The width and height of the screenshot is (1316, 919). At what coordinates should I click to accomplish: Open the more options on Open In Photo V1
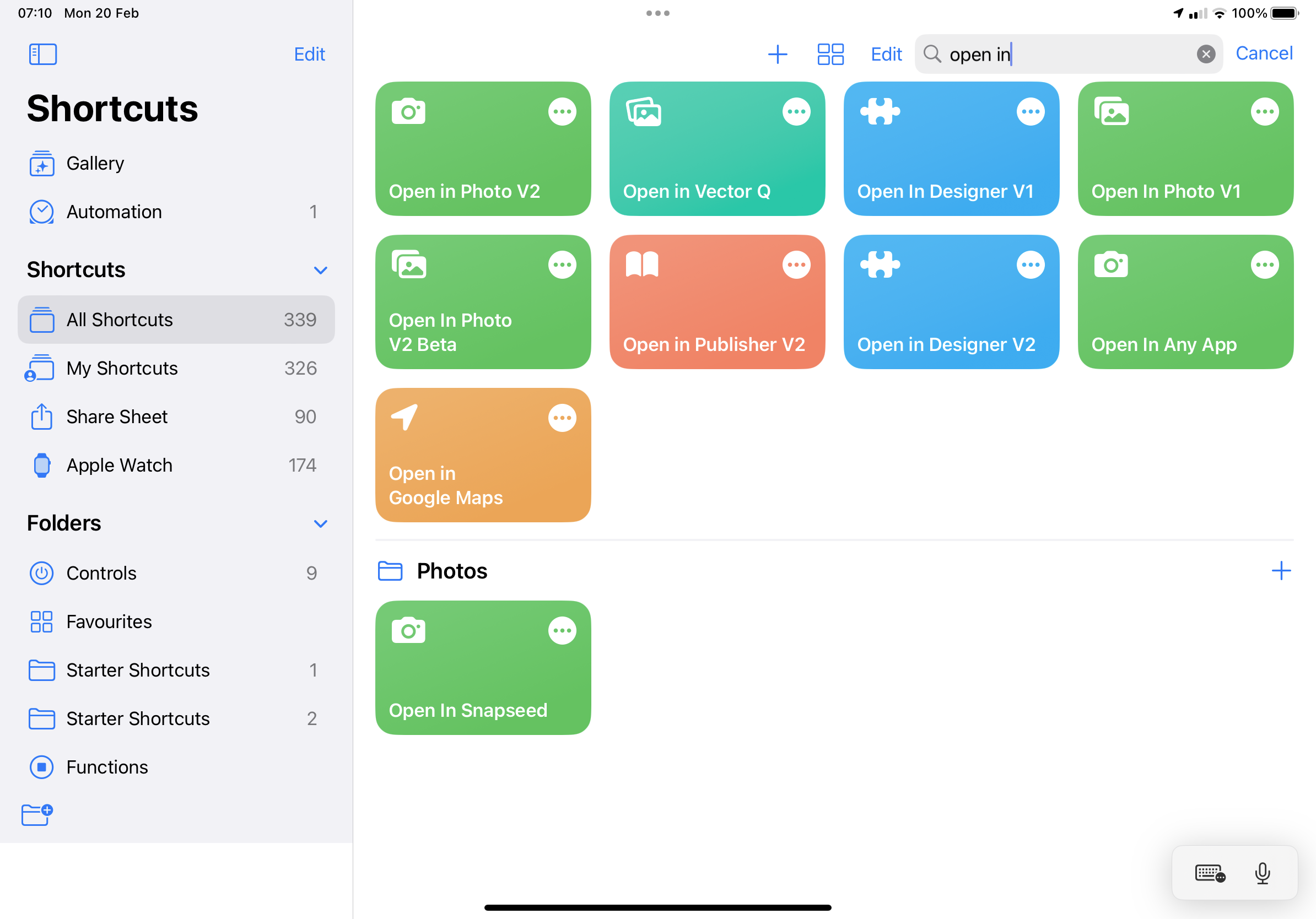tap(1264, 112)
